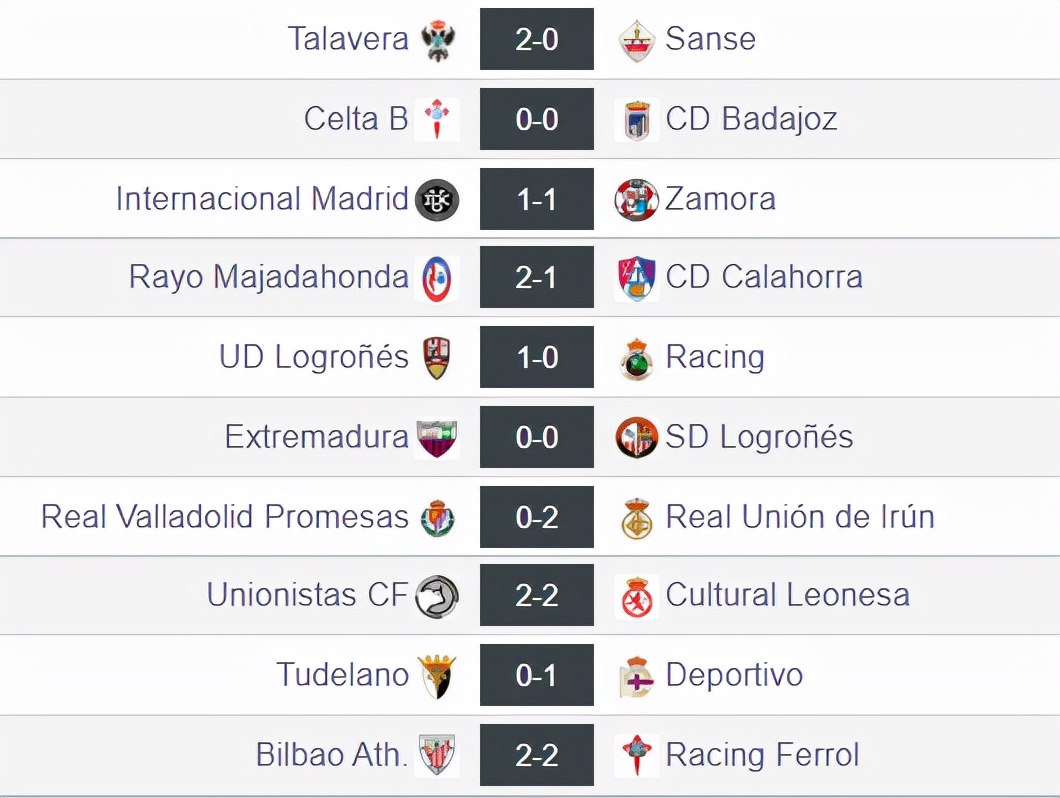The width and height of the screenshot is (1060, 798).
Task: Click the Extremadura club badge
Action: tap(437, 437)
